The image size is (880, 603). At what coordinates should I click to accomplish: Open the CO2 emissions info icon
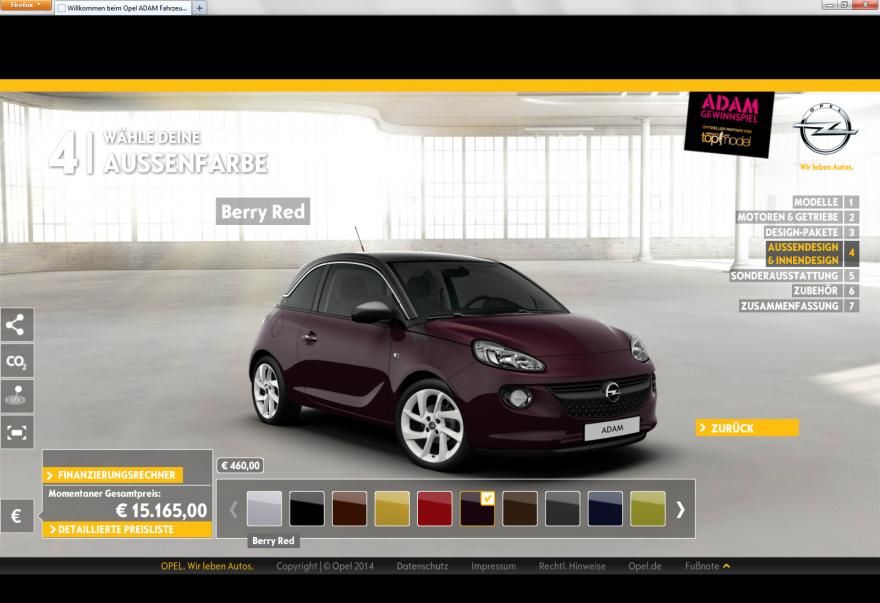[16, 360]
